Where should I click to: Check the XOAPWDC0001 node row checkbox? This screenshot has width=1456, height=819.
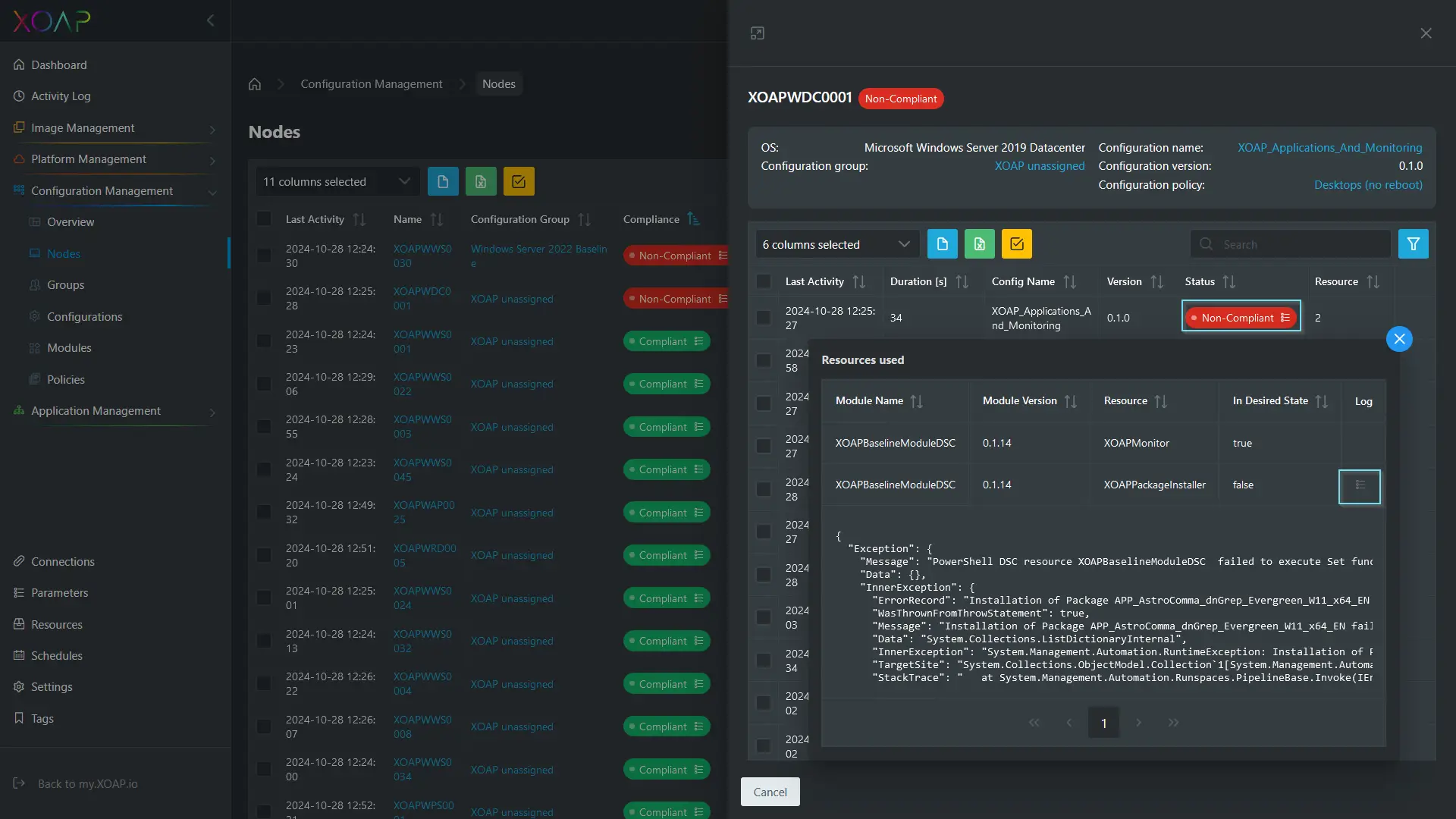coord(264,298)
